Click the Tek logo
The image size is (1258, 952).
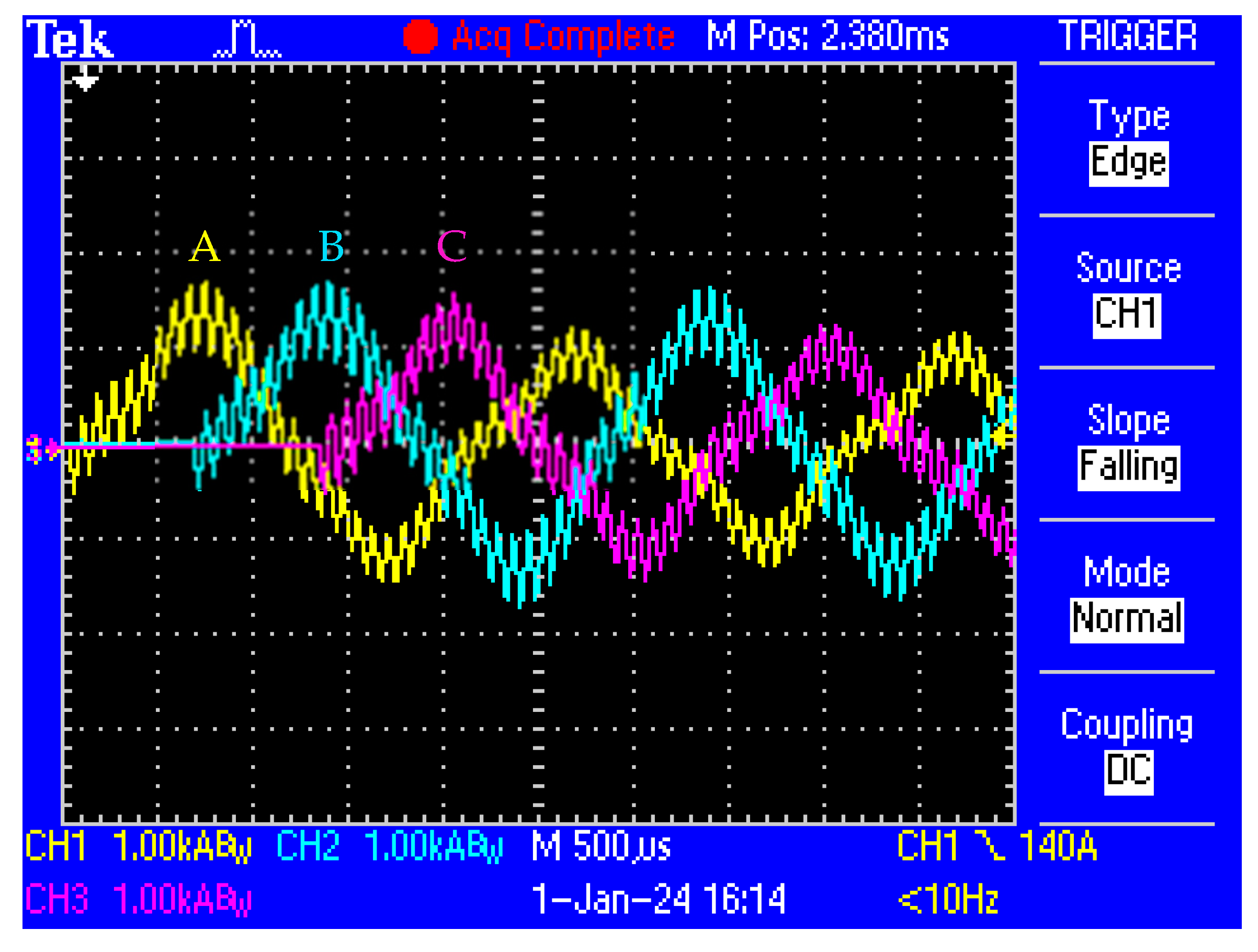coord(70,39)
